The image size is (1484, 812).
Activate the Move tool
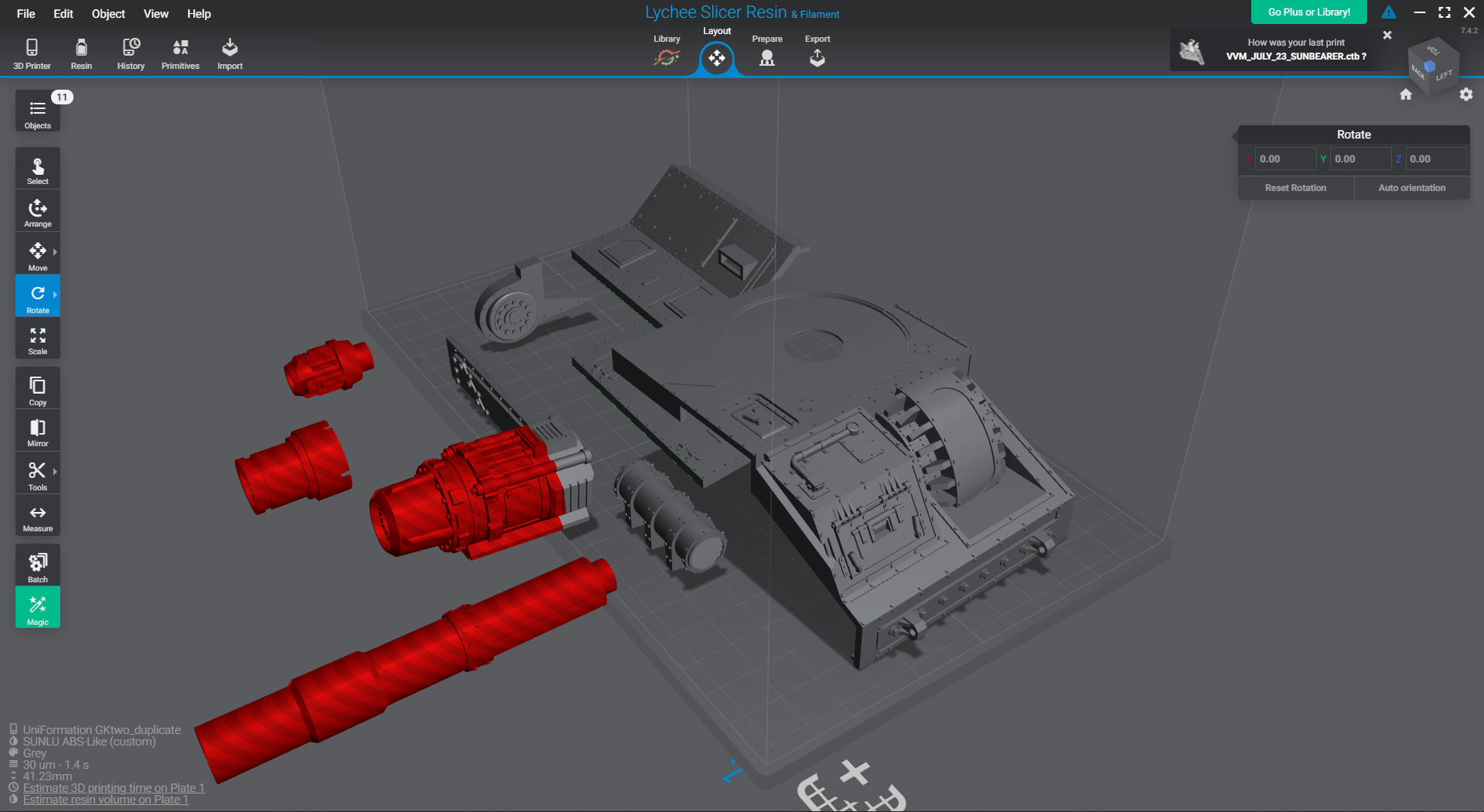pyautogui.click(x=38, y=254)
